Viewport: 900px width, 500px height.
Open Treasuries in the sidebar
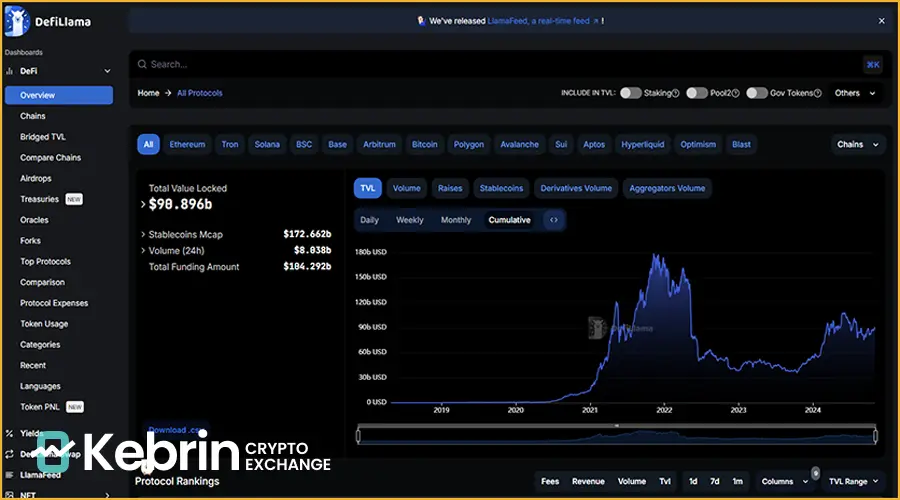pyautogui.click(x=40, y=199)
